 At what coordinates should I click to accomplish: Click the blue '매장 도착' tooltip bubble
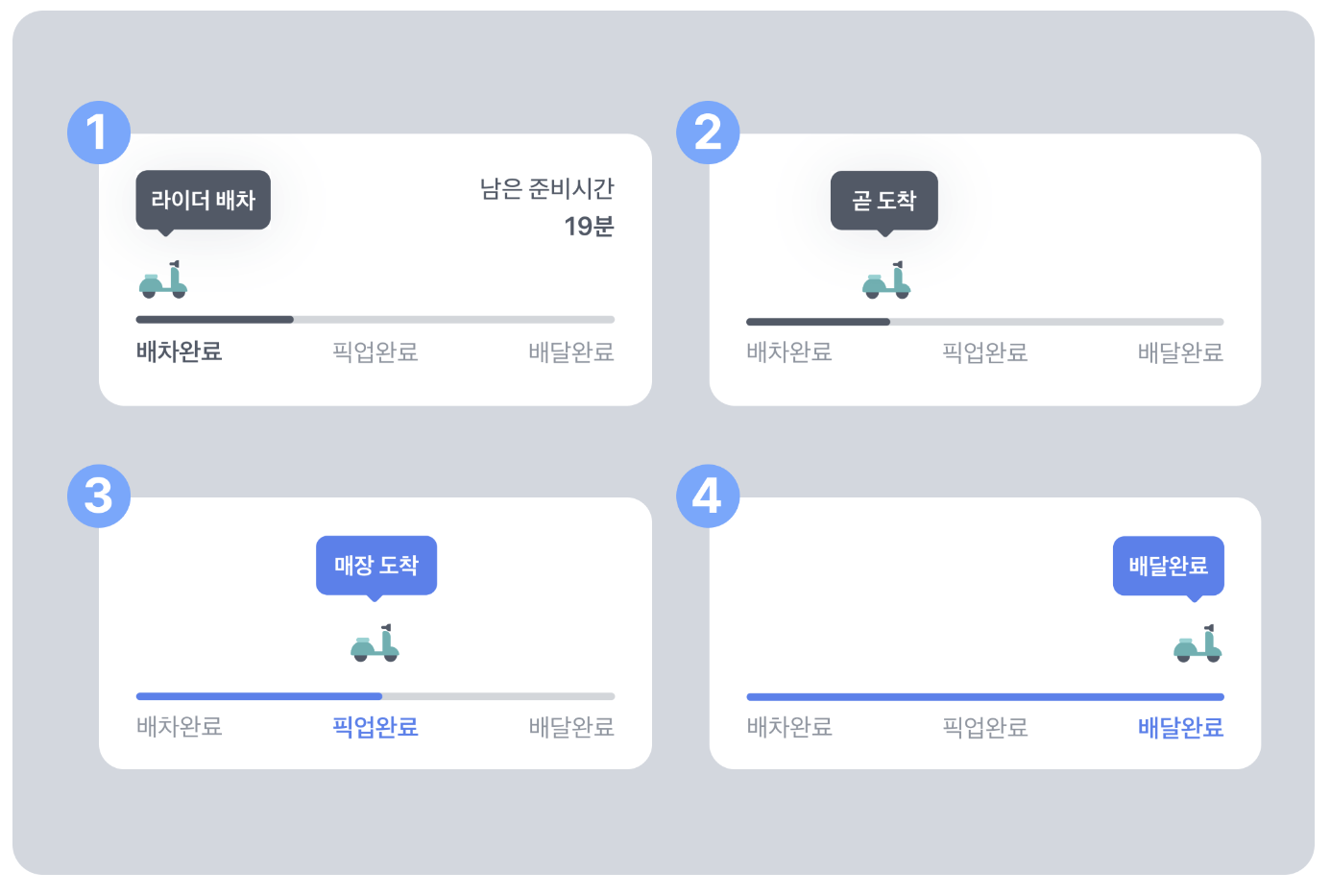pyautogui.click(x=376, y=566)
